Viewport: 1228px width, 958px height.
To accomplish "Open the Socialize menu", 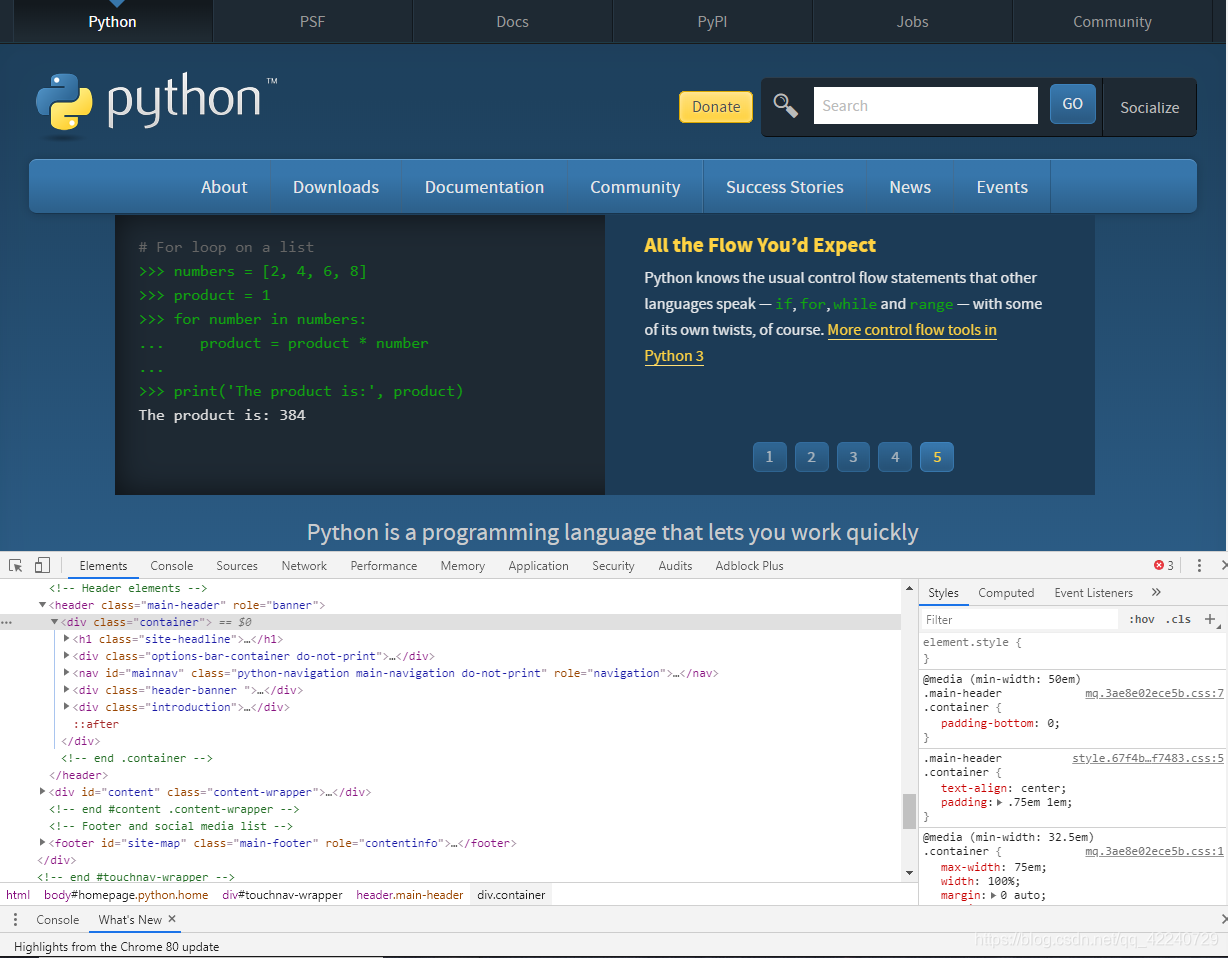I will coord(1149,107).
